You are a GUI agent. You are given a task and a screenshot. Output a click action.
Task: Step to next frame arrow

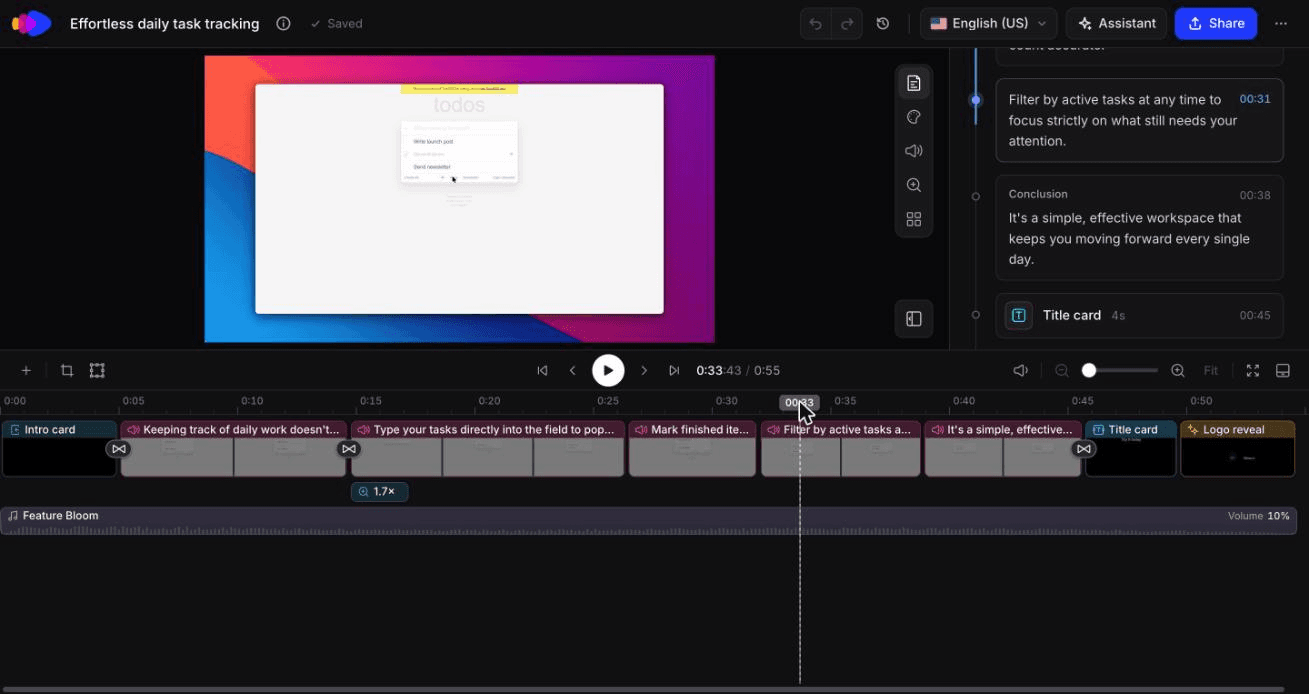(644, 370)
